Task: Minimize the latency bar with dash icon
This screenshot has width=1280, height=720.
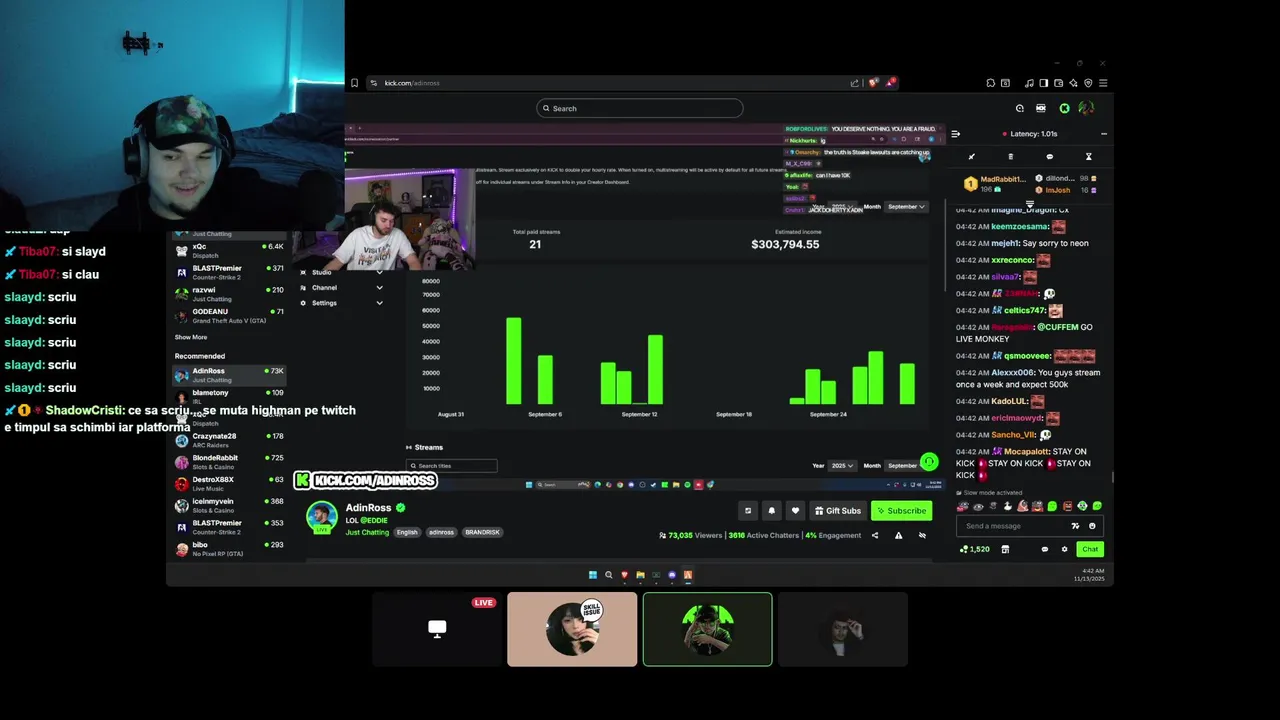Action: click(x=1103, y=133)
